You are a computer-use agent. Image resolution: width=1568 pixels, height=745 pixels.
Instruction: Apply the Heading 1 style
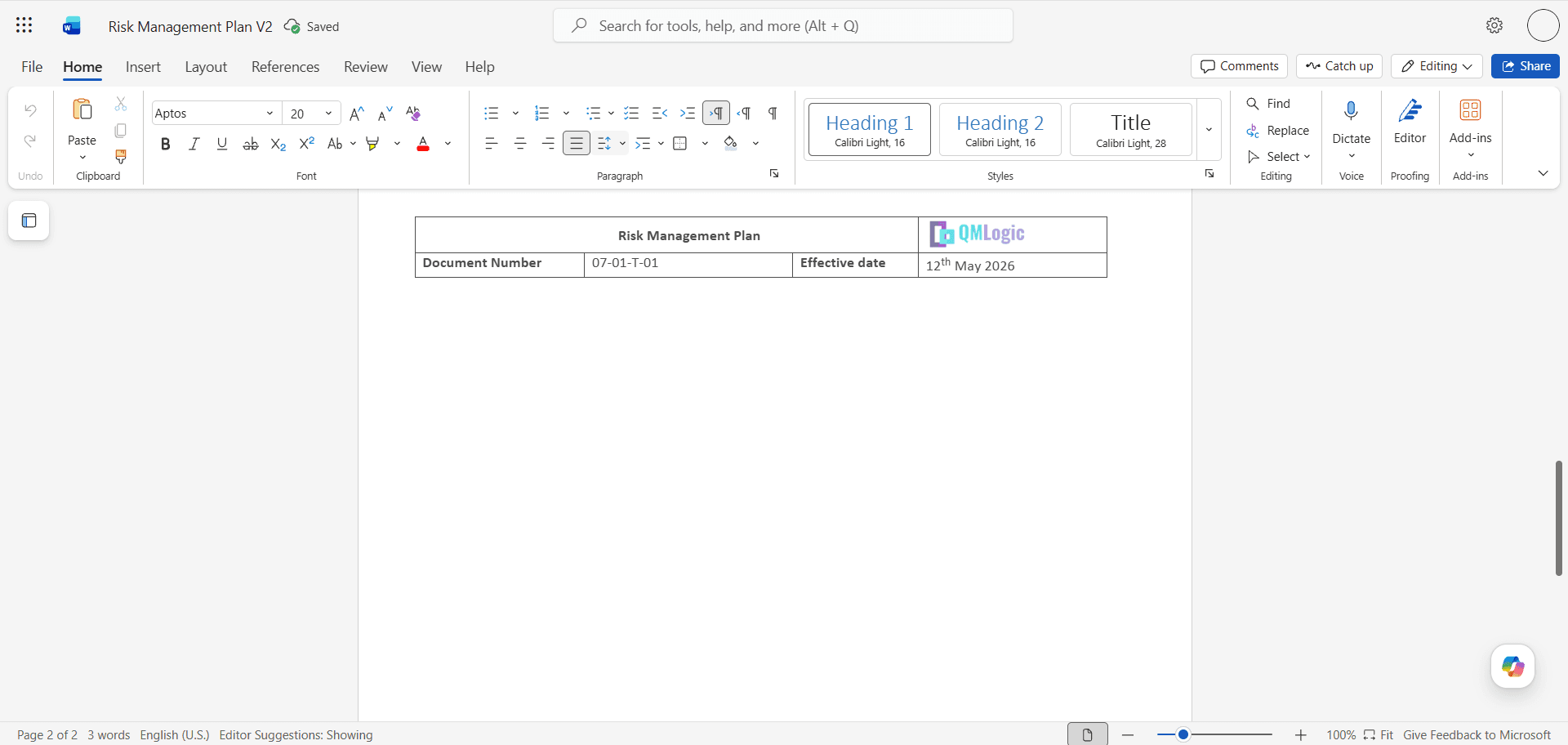coord(870,129)
